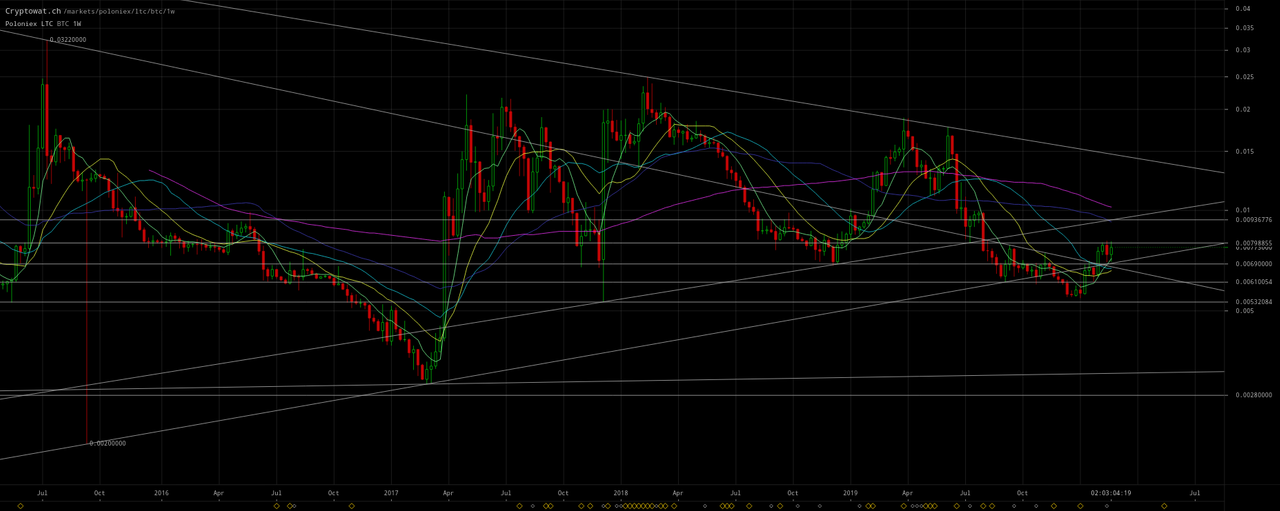This screenshot has width=1280, height=511.
Task: Click the 0.00610054 price level label
Action: 1252,282
